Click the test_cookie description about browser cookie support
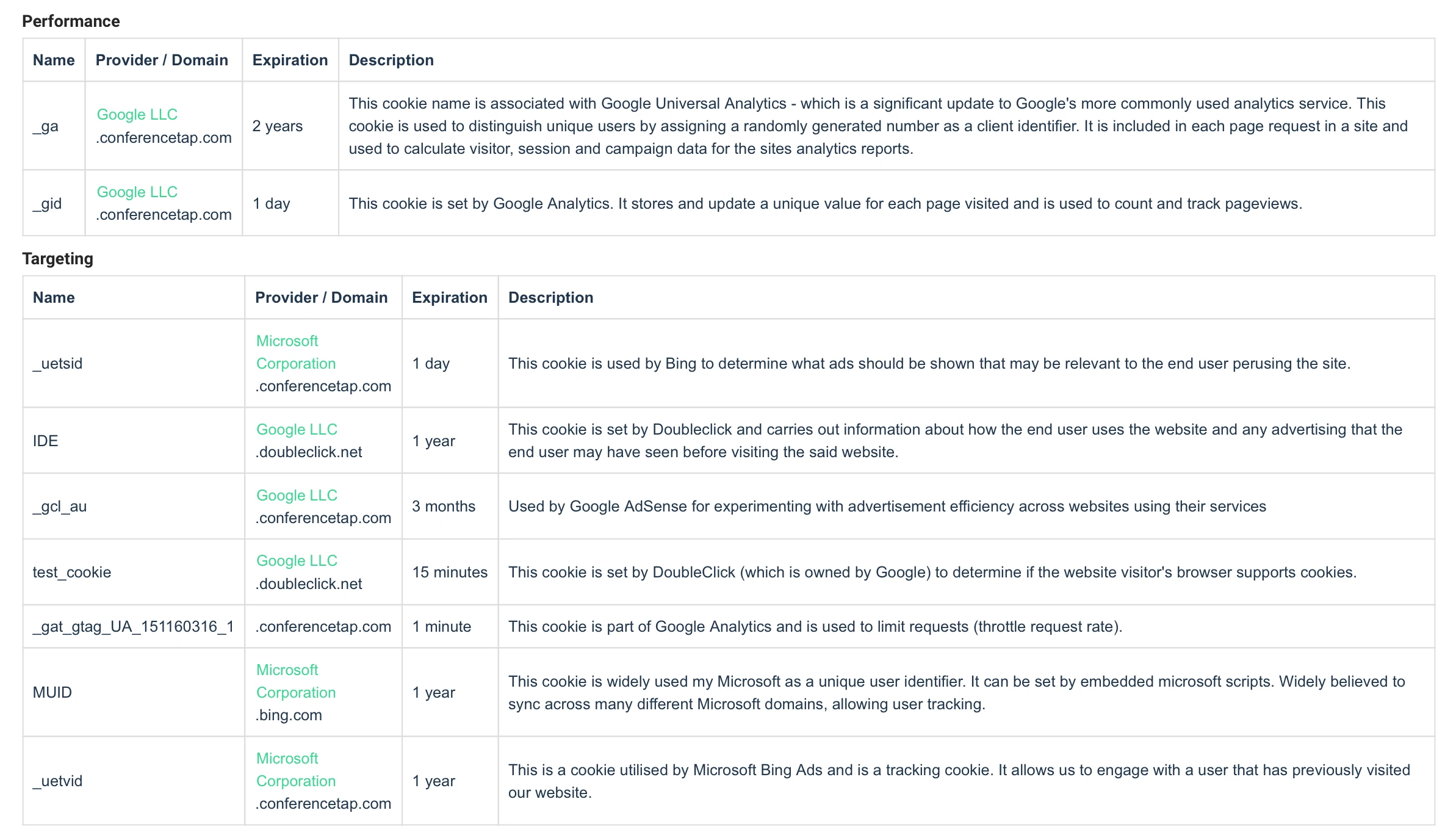This screenshot has height=835, width=1456. point(932,573)
